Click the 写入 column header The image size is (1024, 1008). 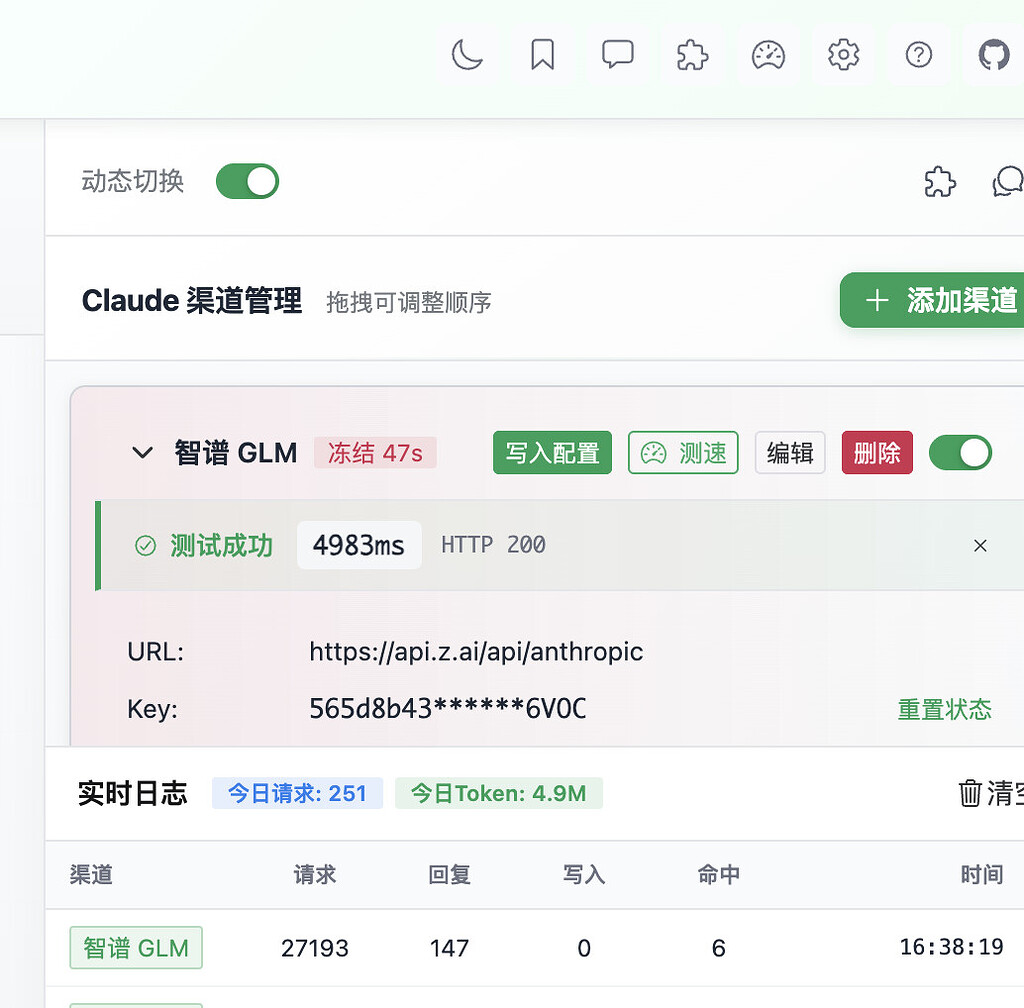(584, 874)
